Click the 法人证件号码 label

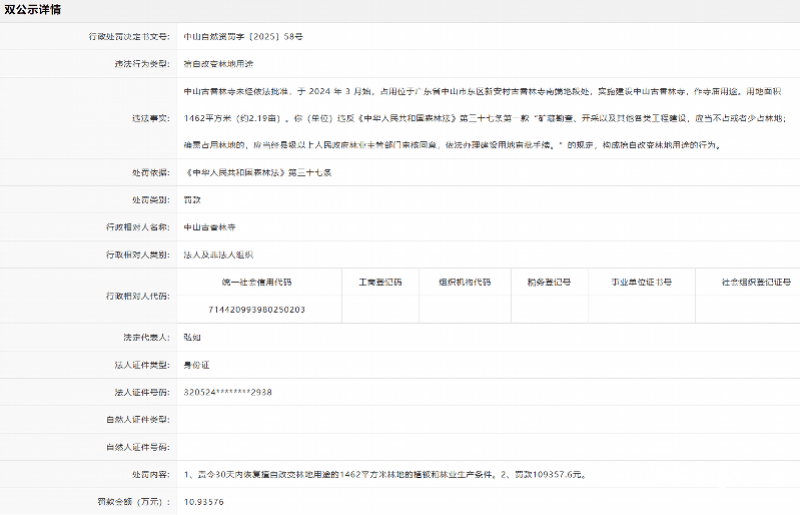tap(142, 393)
